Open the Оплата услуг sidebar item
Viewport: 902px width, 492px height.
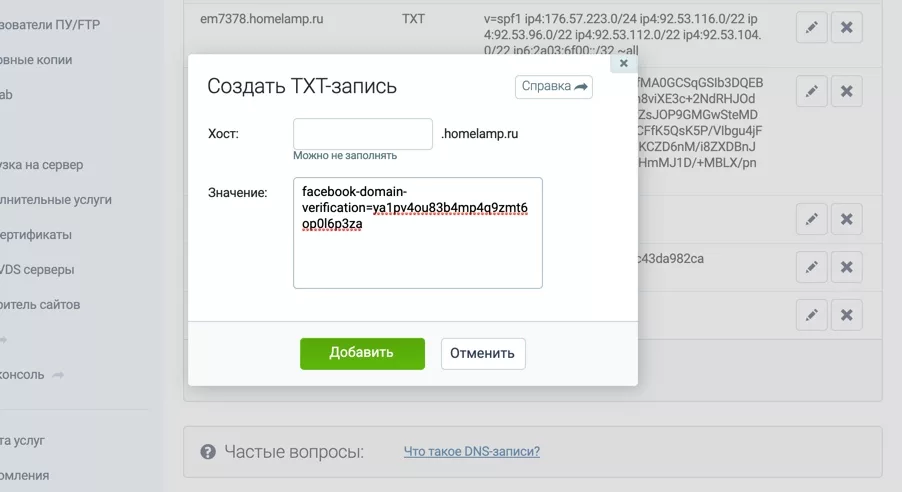(22, 440)
